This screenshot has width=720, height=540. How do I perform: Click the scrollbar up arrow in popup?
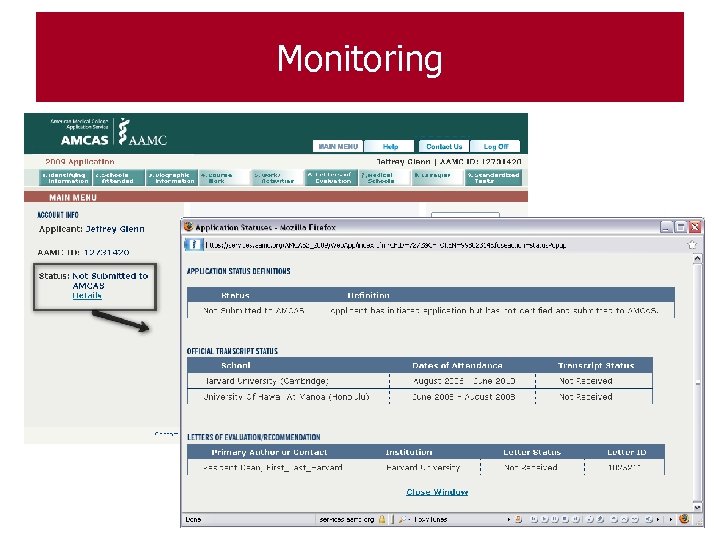coord(697,259)
